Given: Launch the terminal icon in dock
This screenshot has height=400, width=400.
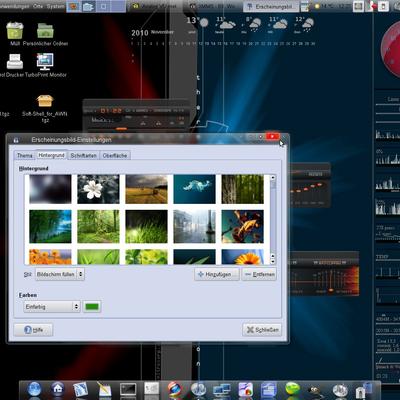Looking at the screenshot, I should [128, 389].
